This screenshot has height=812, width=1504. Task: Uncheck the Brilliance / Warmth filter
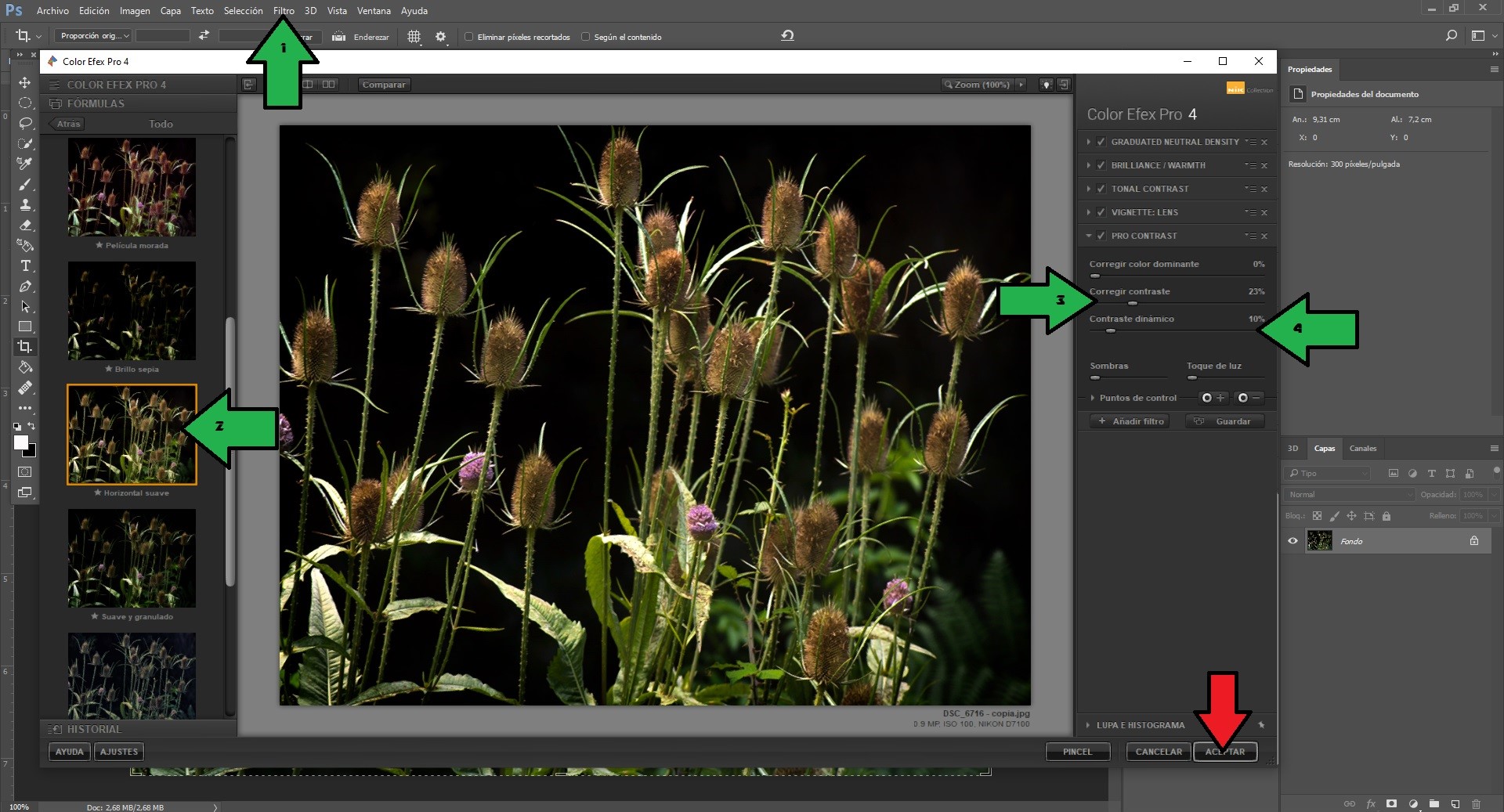click(x=1101, y=165)
